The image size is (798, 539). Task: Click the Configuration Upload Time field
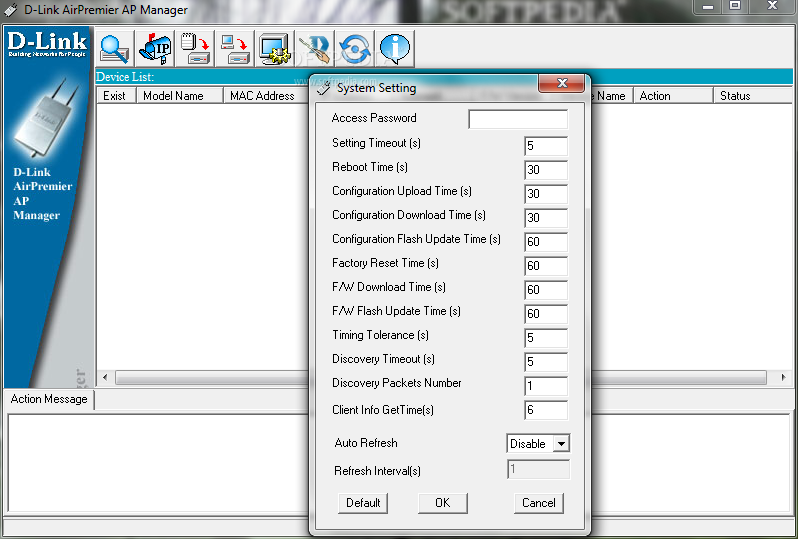(x=546, y=194)
